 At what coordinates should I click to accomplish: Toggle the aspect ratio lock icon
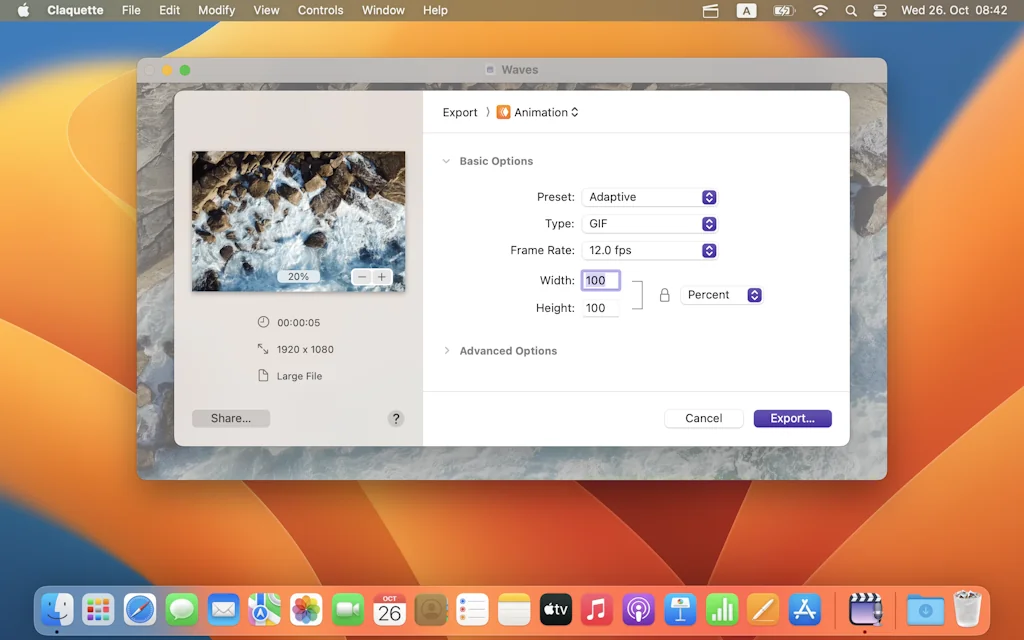click(665, 294)
